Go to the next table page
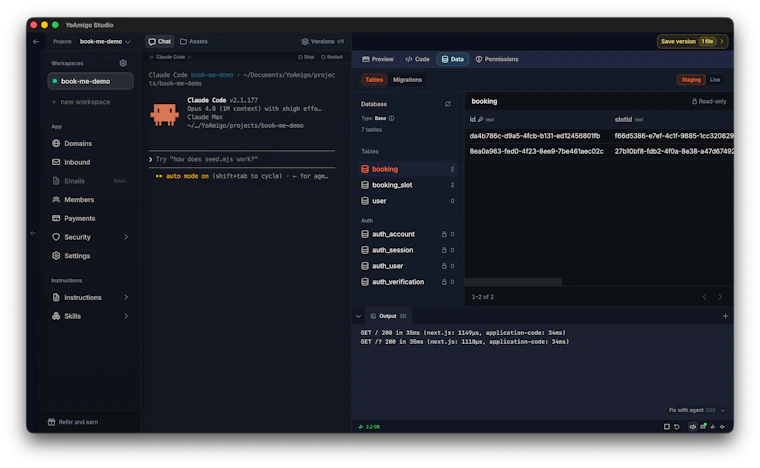760x468 pixels. click(720, 297)
